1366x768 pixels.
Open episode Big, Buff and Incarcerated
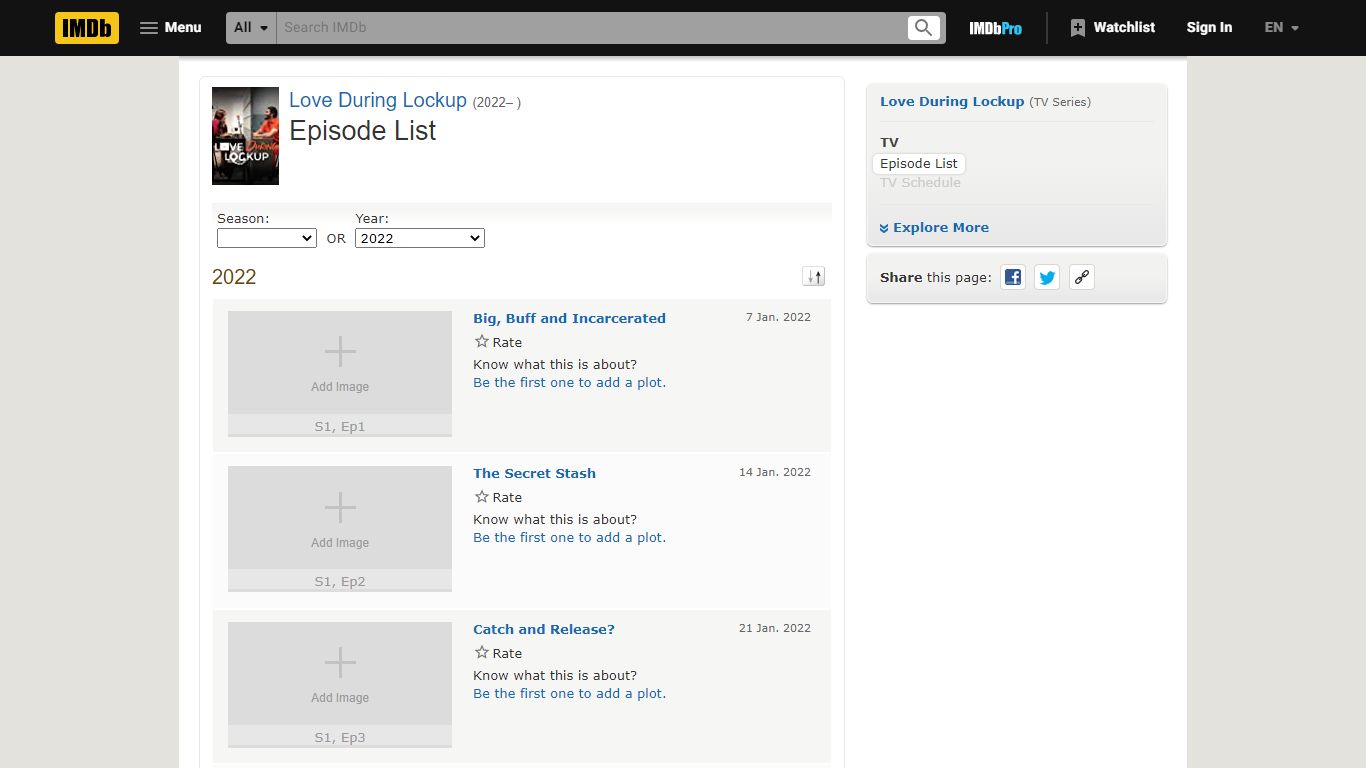(569, 318)
